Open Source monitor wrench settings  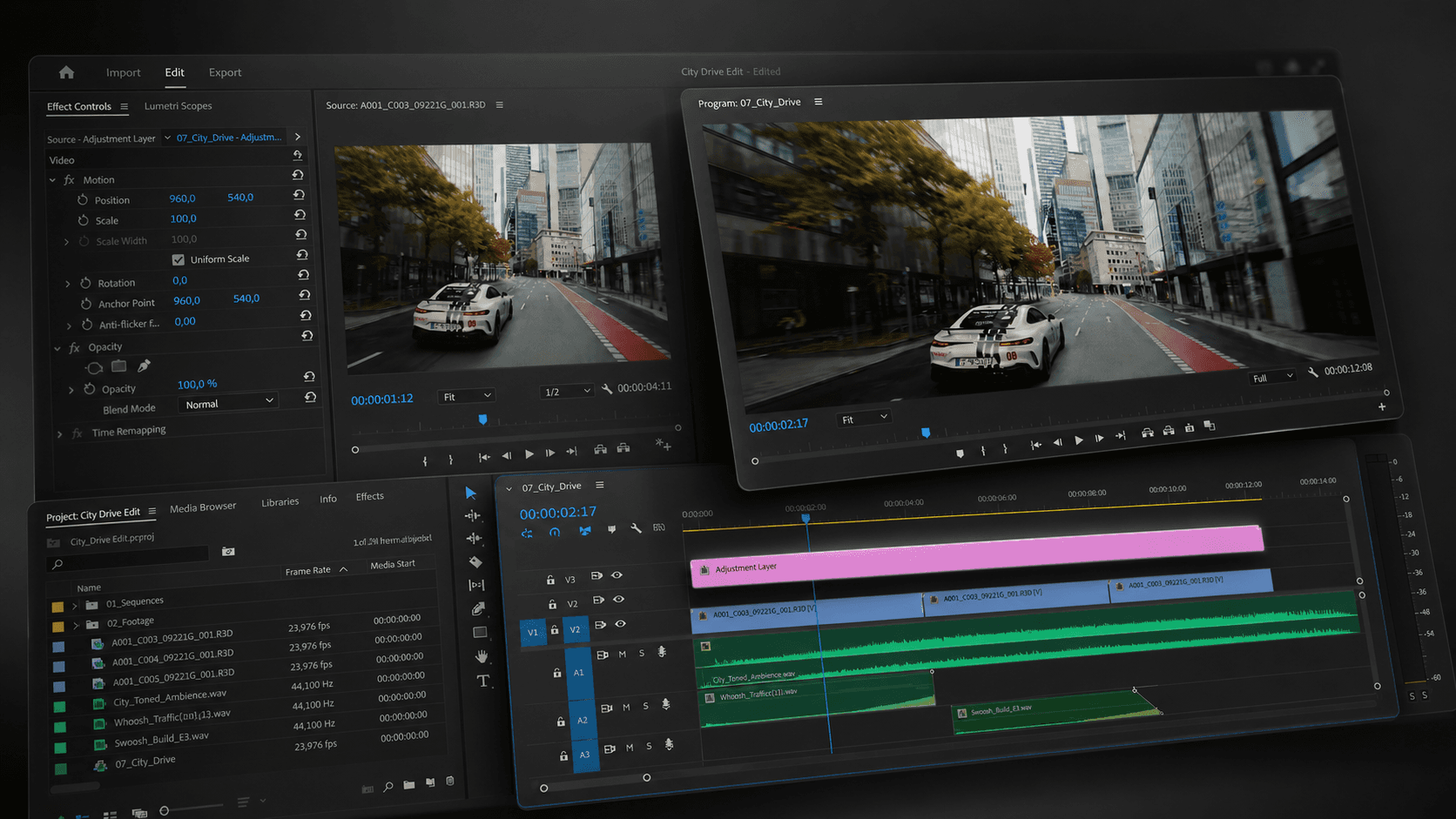tap(606, 389)
